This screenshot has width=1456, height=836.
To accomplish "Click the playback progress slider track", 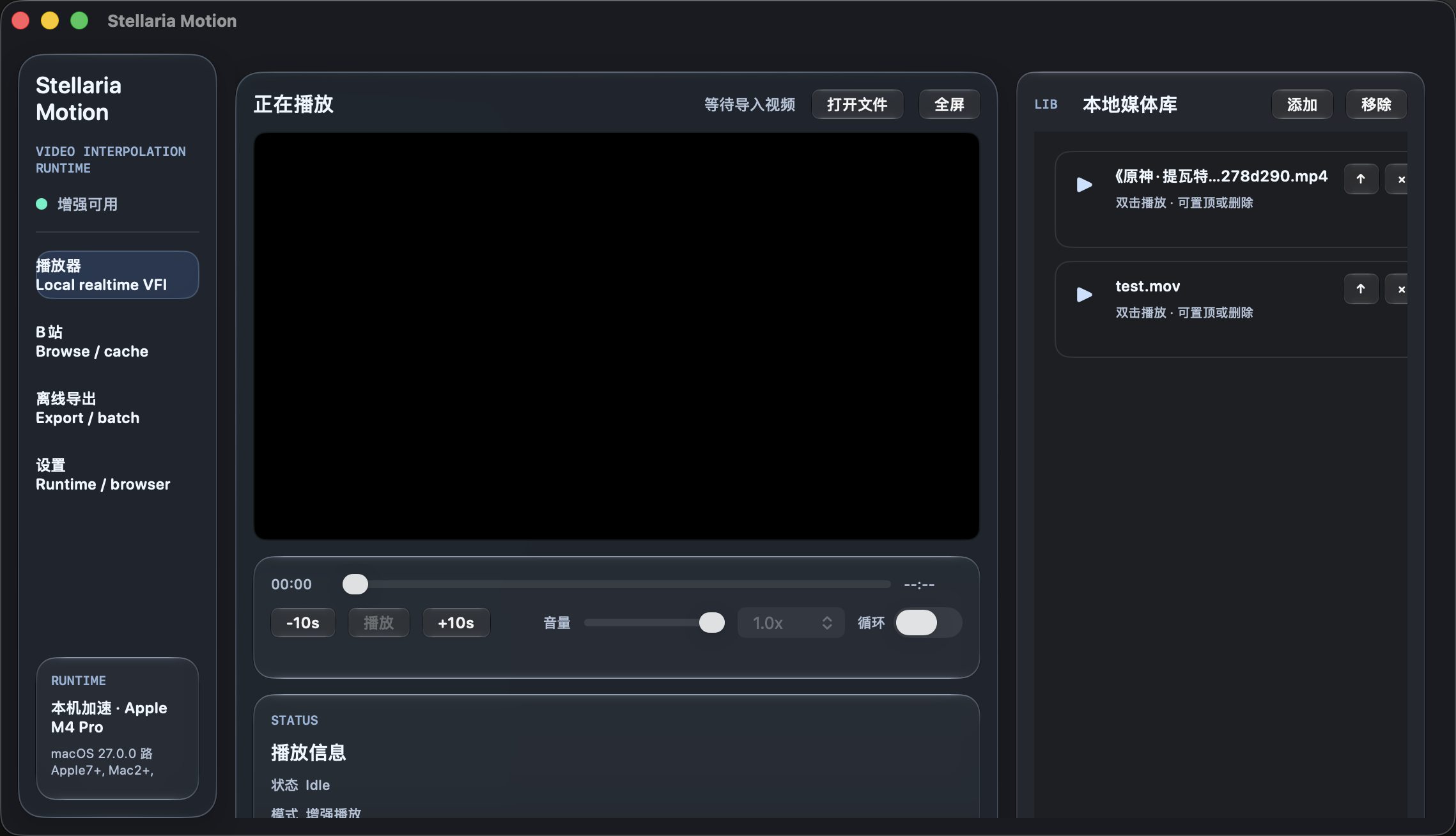I will (x=617, y=584).
